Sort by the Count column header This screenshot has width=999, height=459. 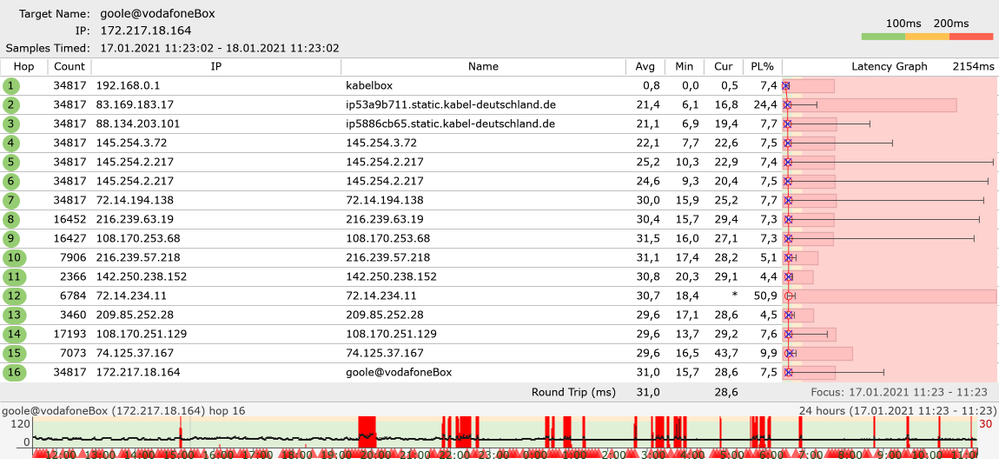pos(69,66)
